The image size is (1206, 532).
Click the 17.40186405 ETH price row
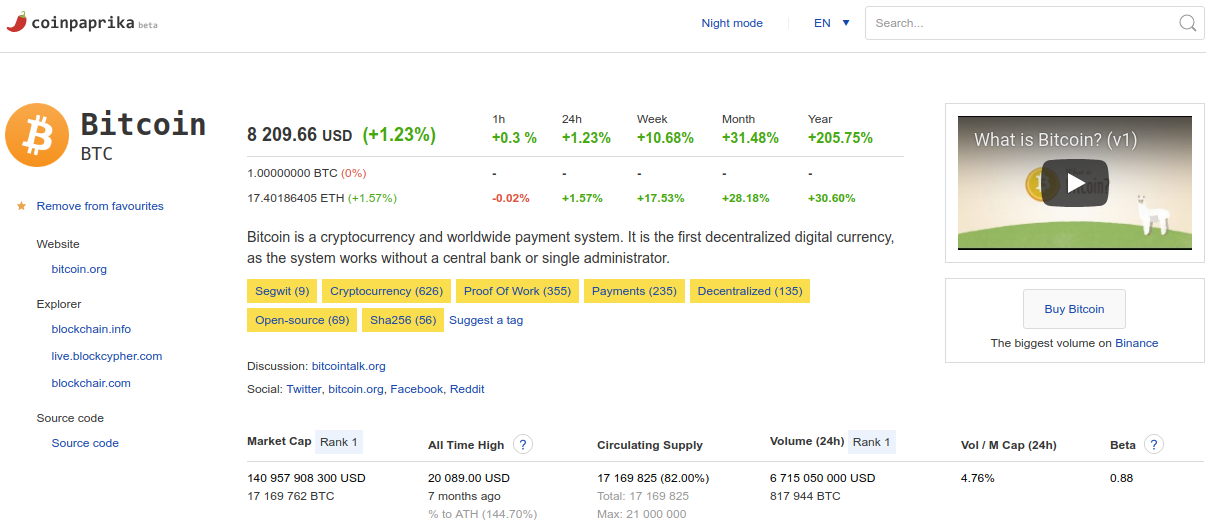[x=322, y=198]
